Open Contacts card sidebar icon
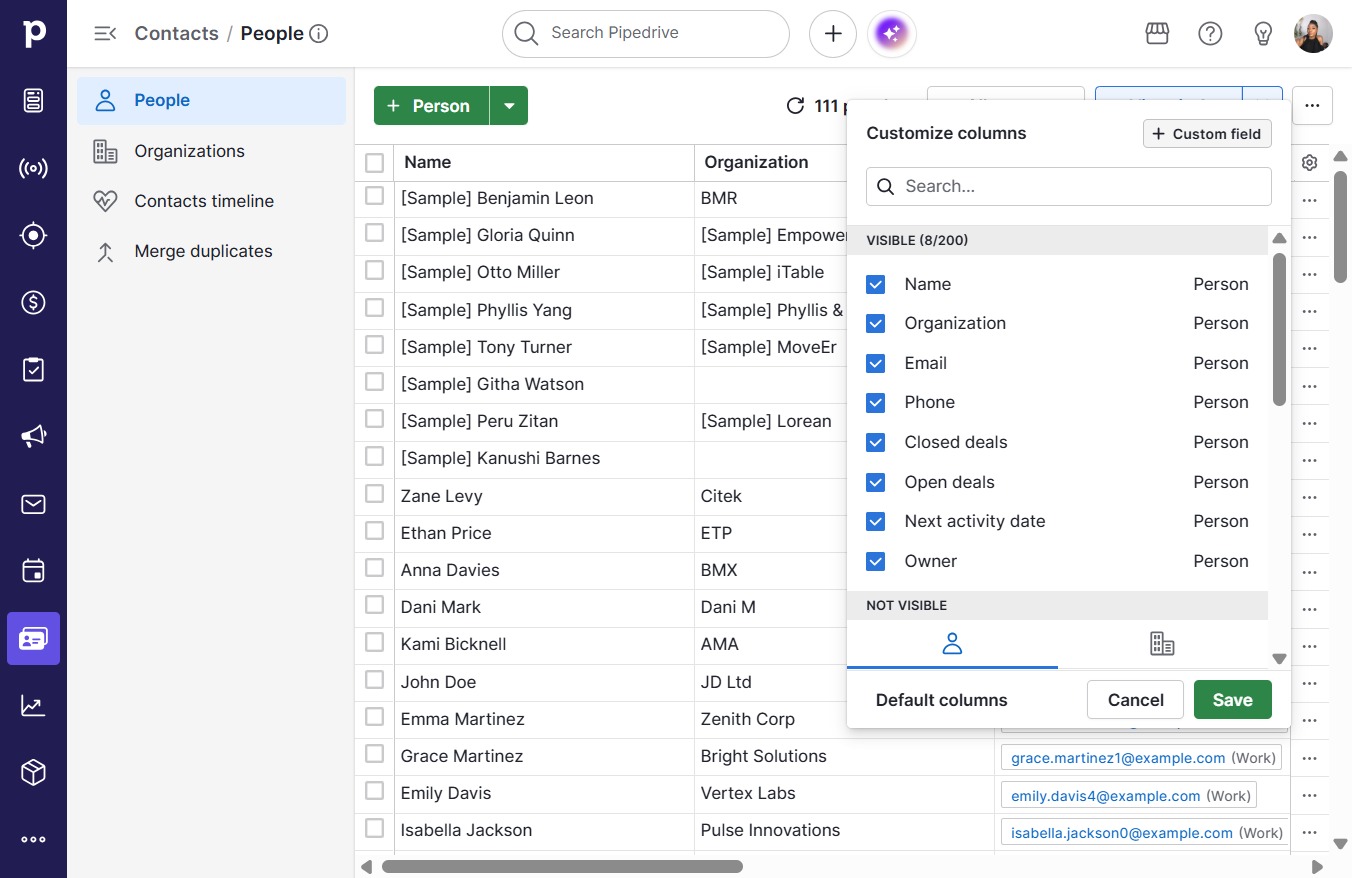This screenshot has width=1352, height=878. pyautogui.click(x=33, y=638)
